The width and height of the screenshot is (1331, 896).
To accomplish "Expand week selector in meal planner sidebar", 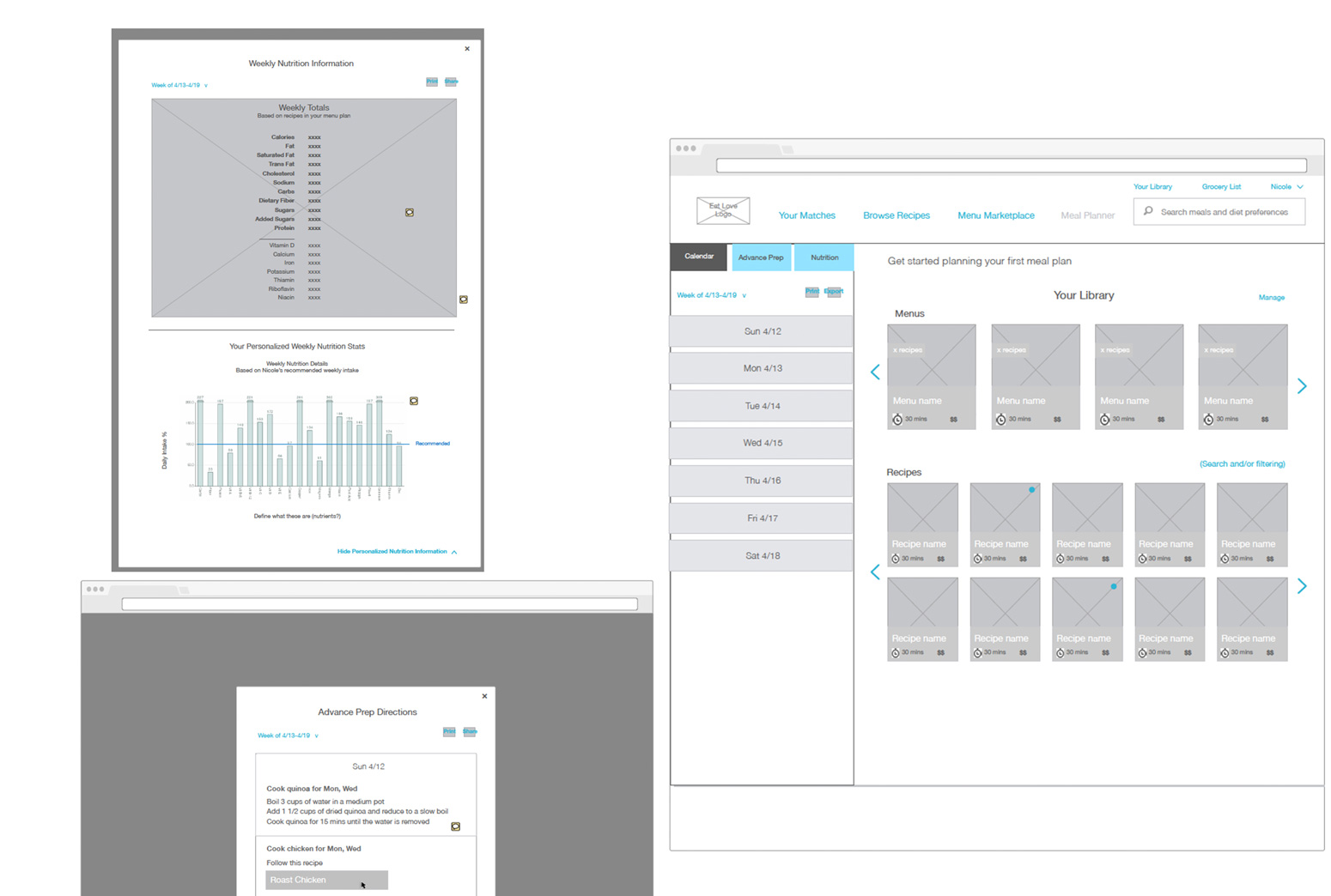I will click(711, 295).
